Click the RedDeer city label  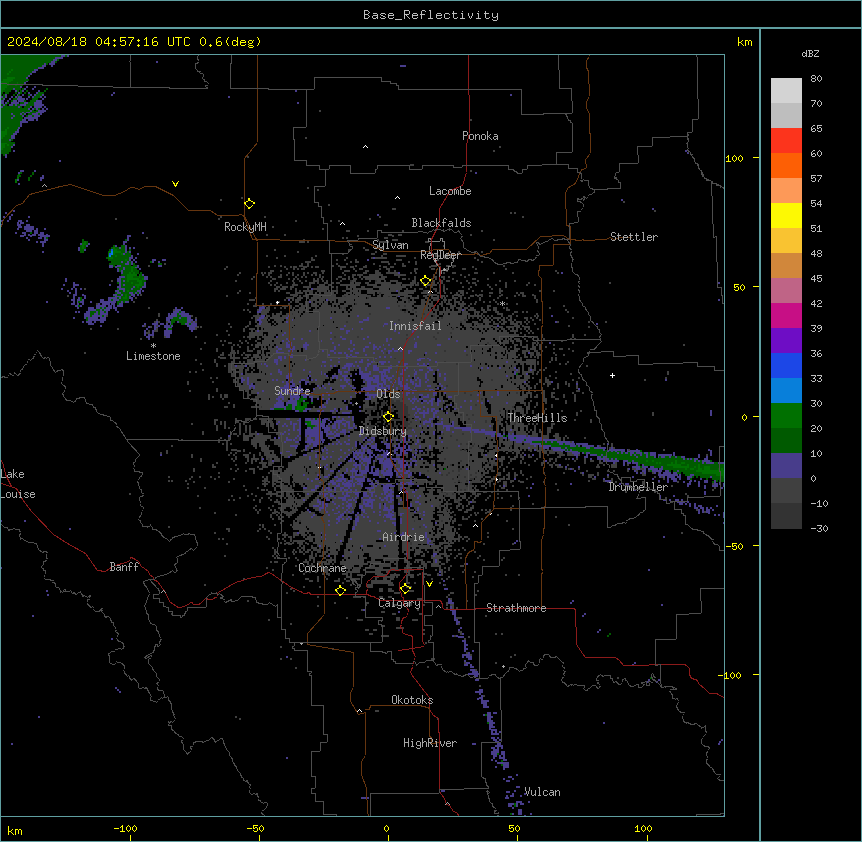point(440,255)
